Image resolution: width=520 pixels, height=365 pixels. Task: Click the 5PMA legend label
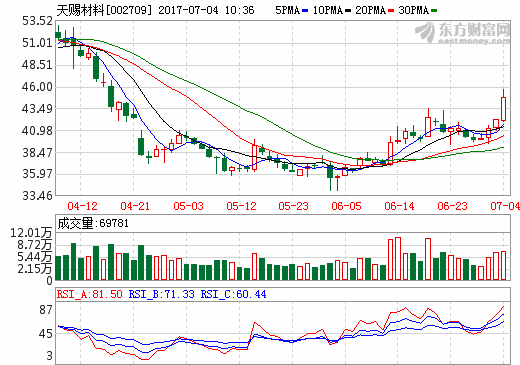pyautogui.click(x=288, y=10)
